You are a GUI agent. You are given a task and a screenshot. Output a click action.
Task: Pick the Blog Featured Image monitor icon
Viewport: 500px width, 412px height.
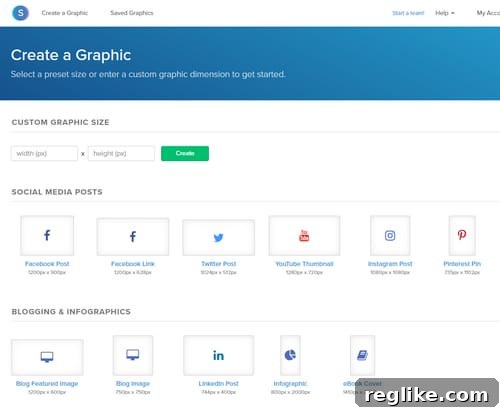tap(47, 357)
